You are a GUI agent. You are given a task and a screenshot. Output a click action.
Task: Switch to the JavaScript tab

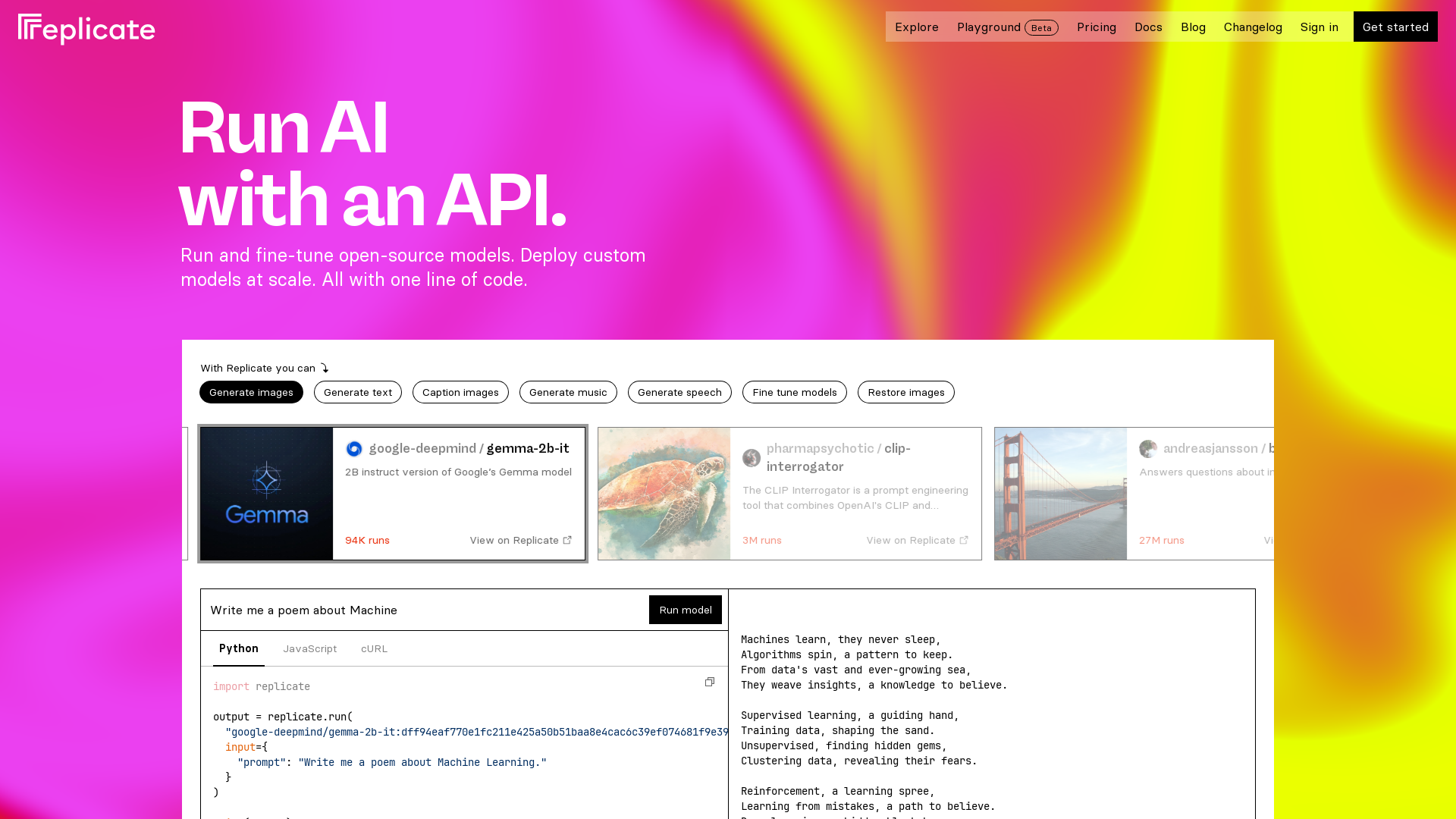coord(310,649)
